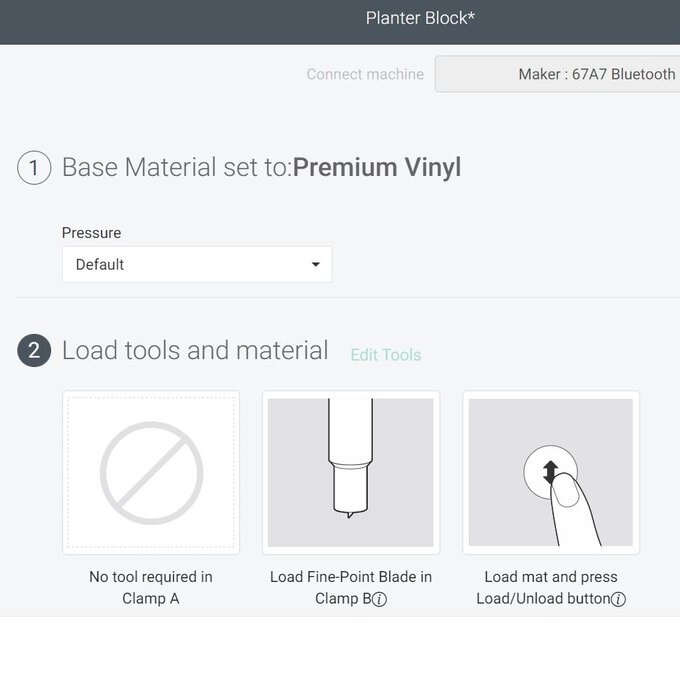Image resolution: width=680 pixels, height=680 pixels.
Task: Click the Connect machine label
Action: 365,74
